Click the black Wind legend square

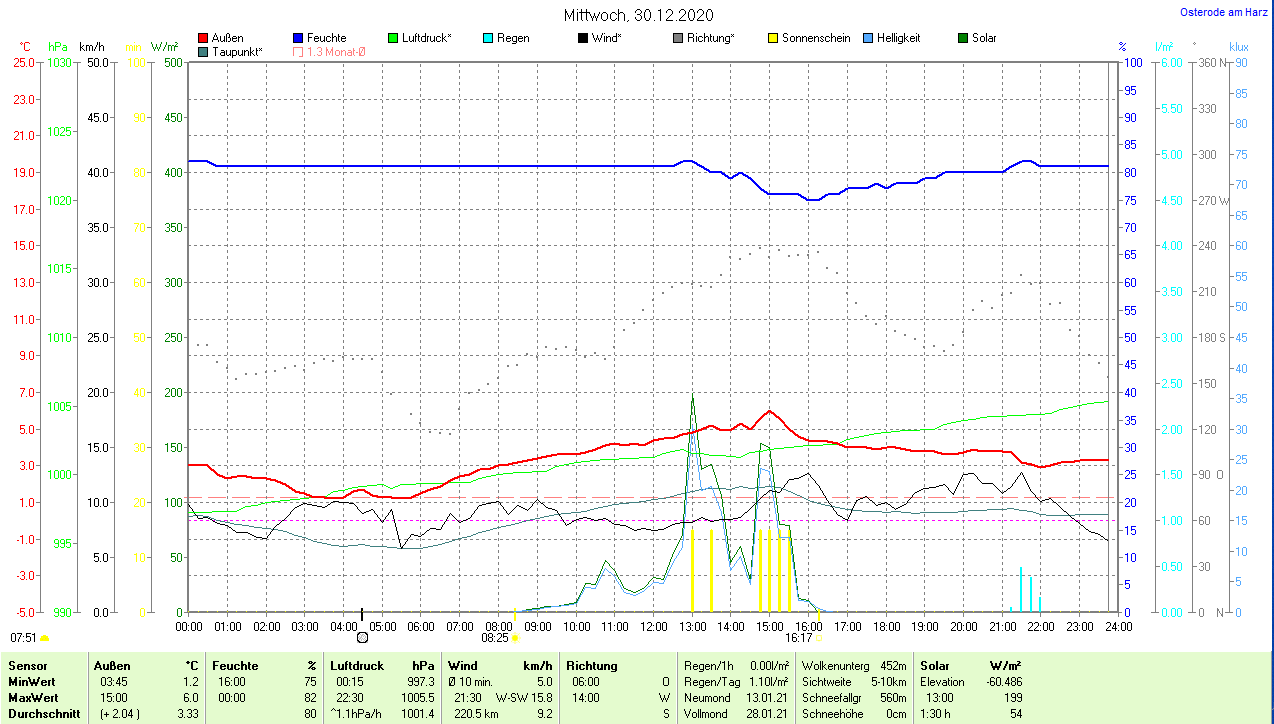point(583,39)
